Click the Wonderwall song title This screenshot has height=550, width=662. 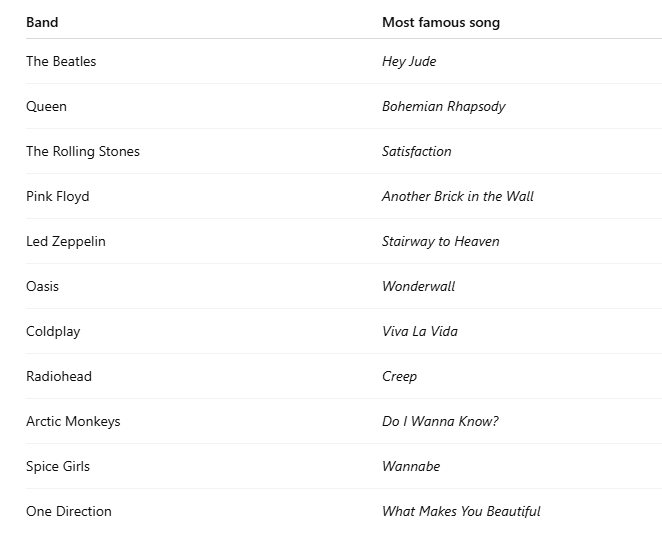click(x=418, y=286)
